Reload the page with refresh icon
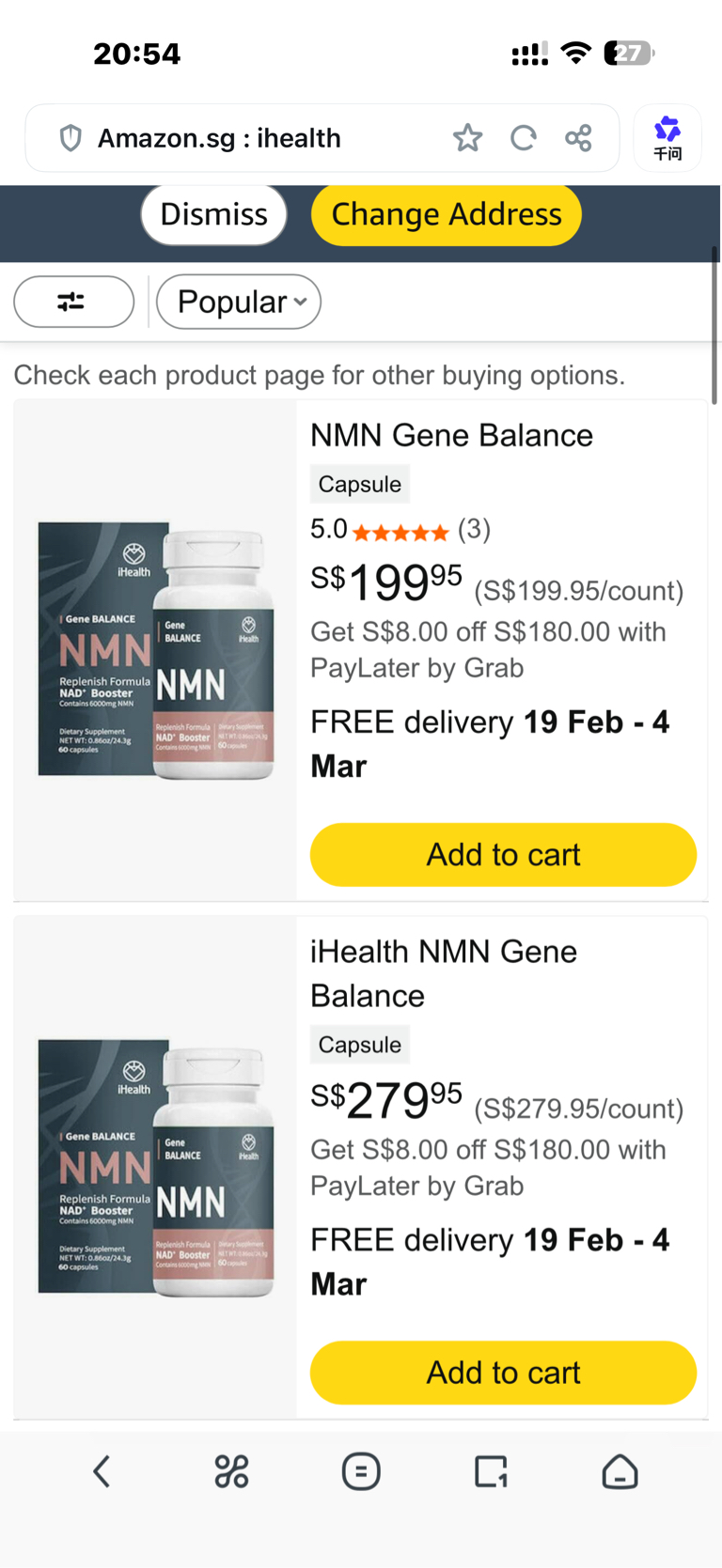The height and width of the screenshot is (1568, 722). (523, 138)
